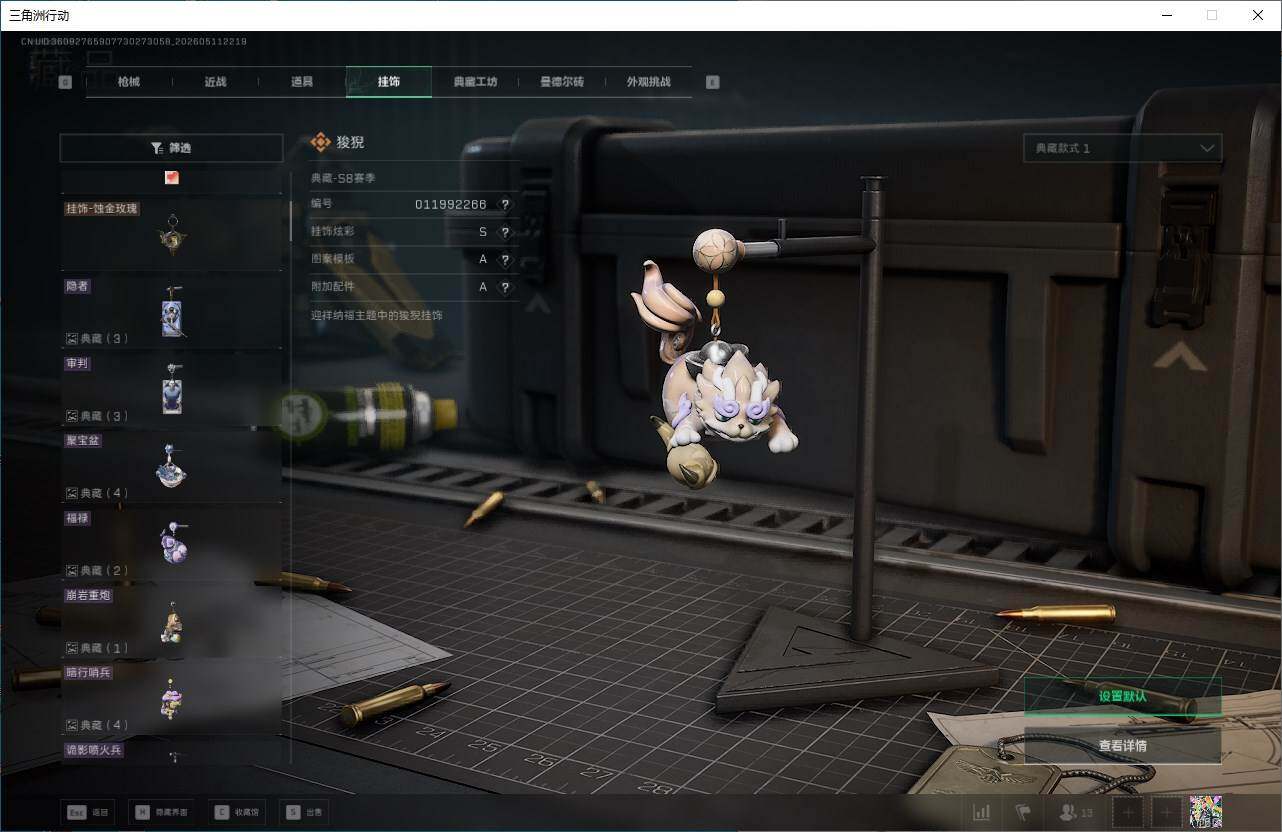Click the S 出售 button
The height and width of the screenshot is (832, 1282).
pyautogui.click(x=305, y=813)
